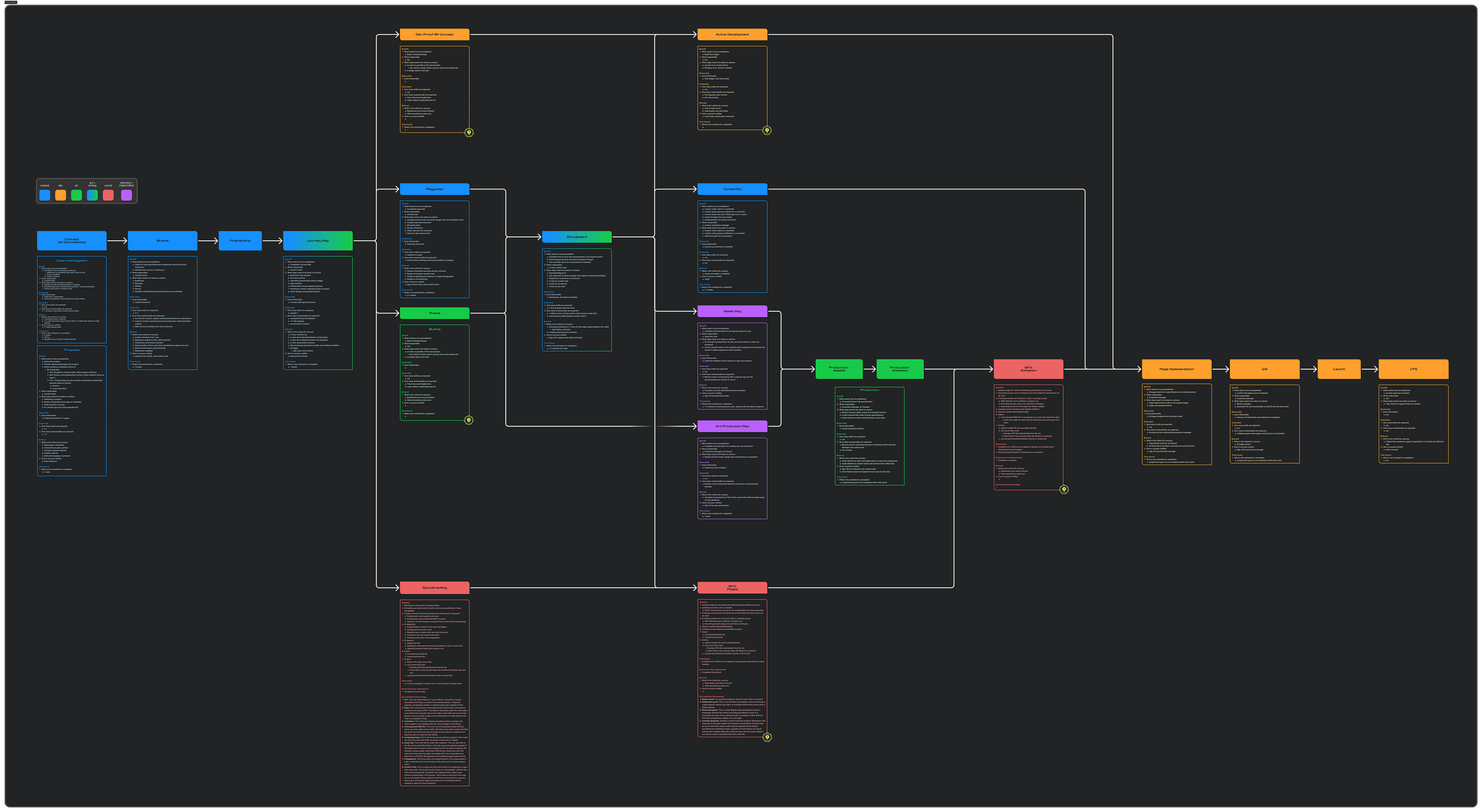Screen dimensions: 1482x812
Task: Select the blue content legend swatch
Action: point(44,195)
